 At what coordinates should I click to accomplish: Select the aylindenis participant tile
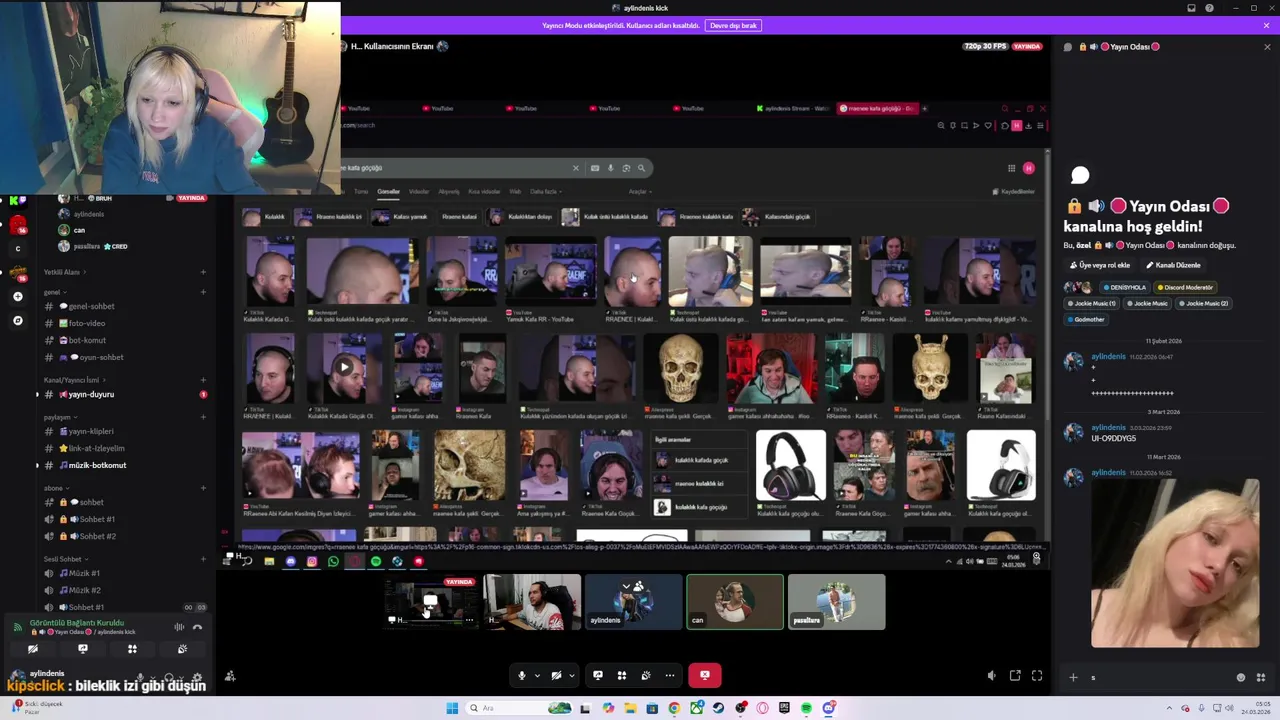tap(634, 601)
